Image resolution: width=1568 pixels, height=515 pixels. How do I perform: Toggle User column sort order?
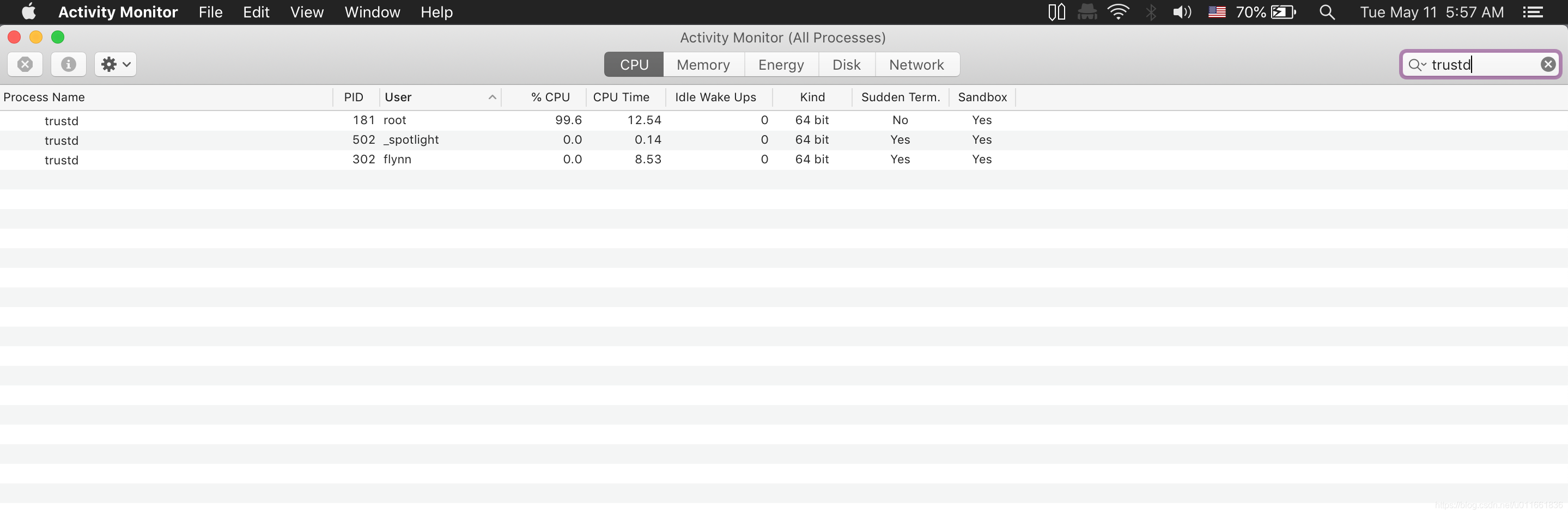click(441, 97)
